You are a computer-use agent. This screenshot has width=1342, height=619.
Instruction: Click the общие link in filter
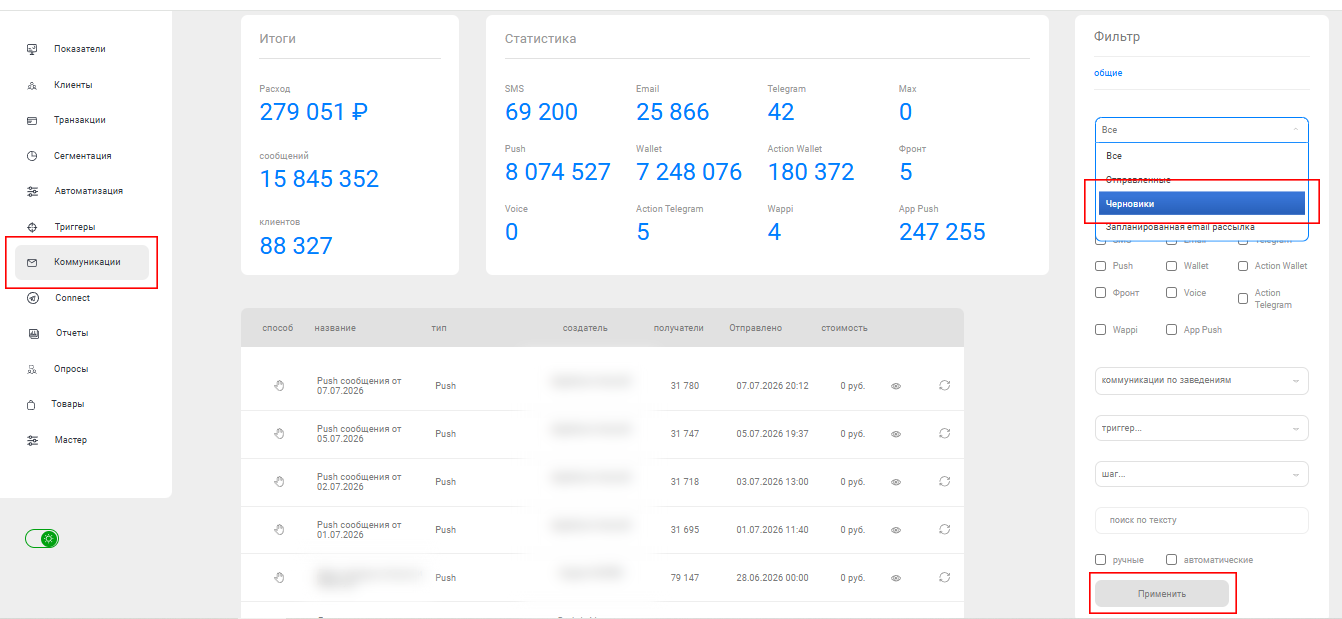(x=1108, y=73)
